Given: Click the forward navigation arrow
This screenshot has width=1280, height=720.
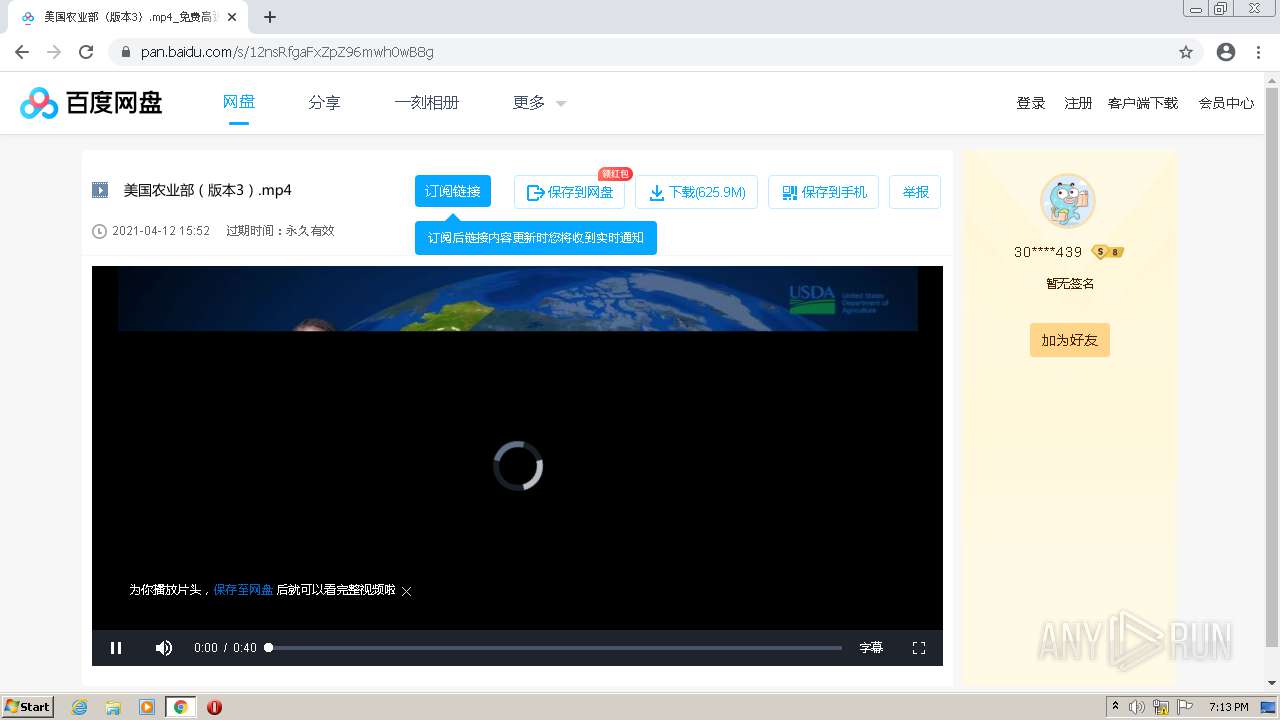Looking at the screenshot, I should [x=54, y=52].
